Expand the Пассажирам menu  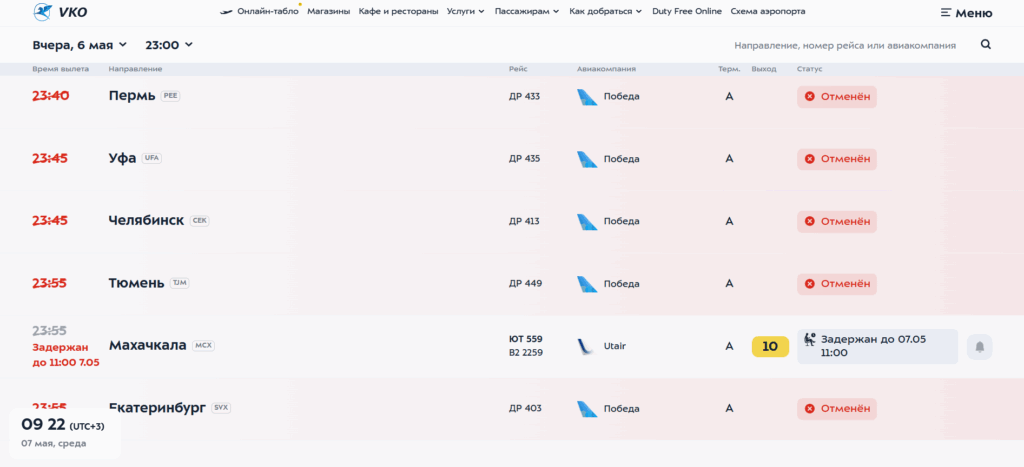[527, 11]
